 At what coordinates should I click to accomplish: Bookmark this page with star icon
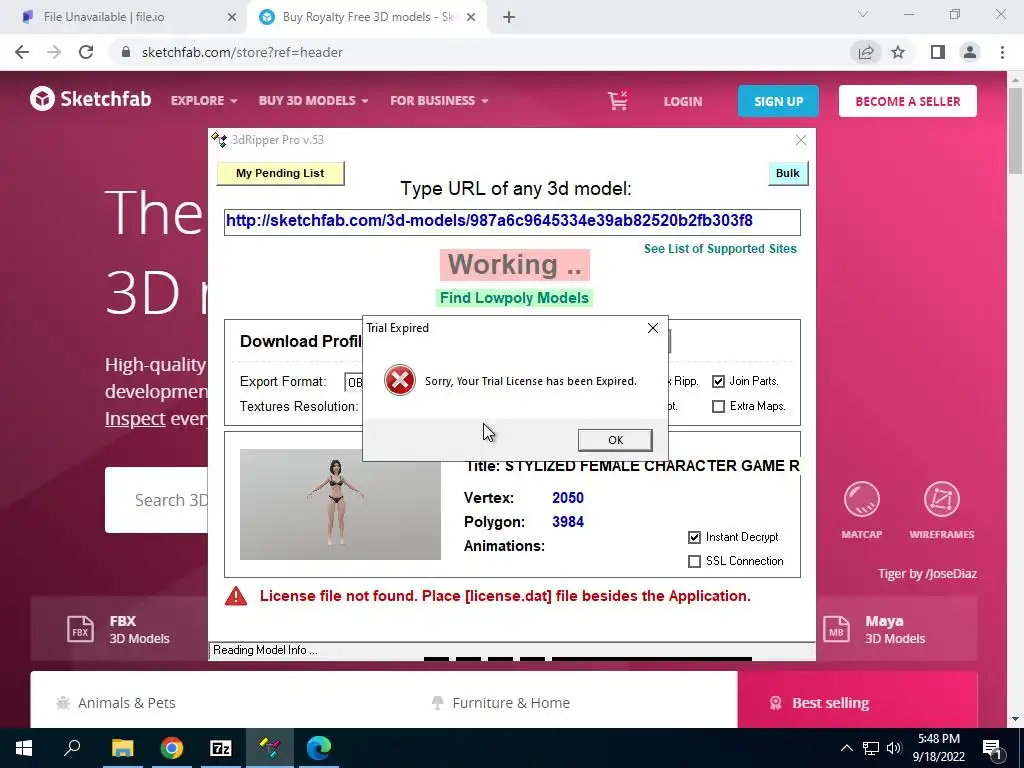898,52
